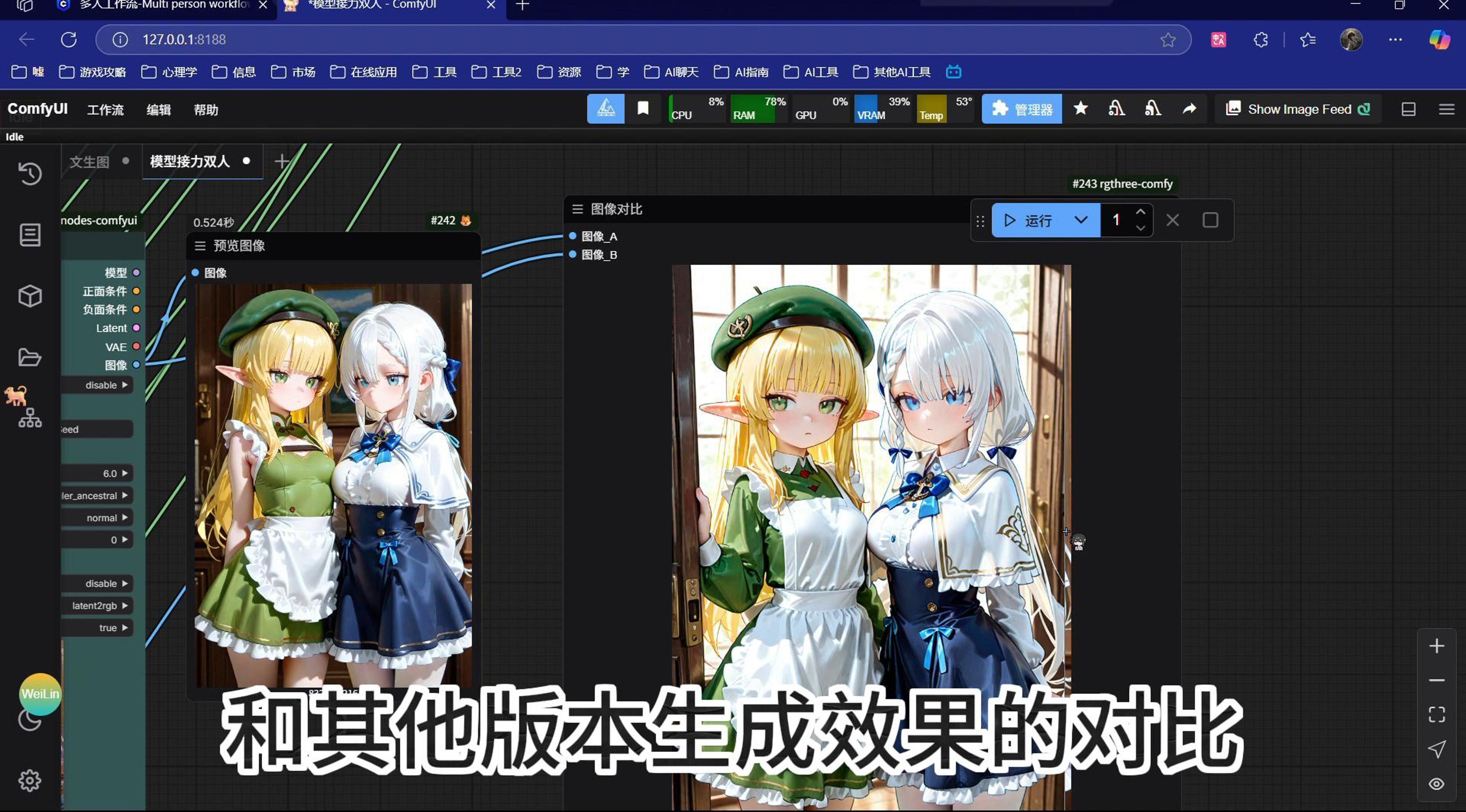
Task: Toggle the bottom panel layout icon
Action: 1408,109
